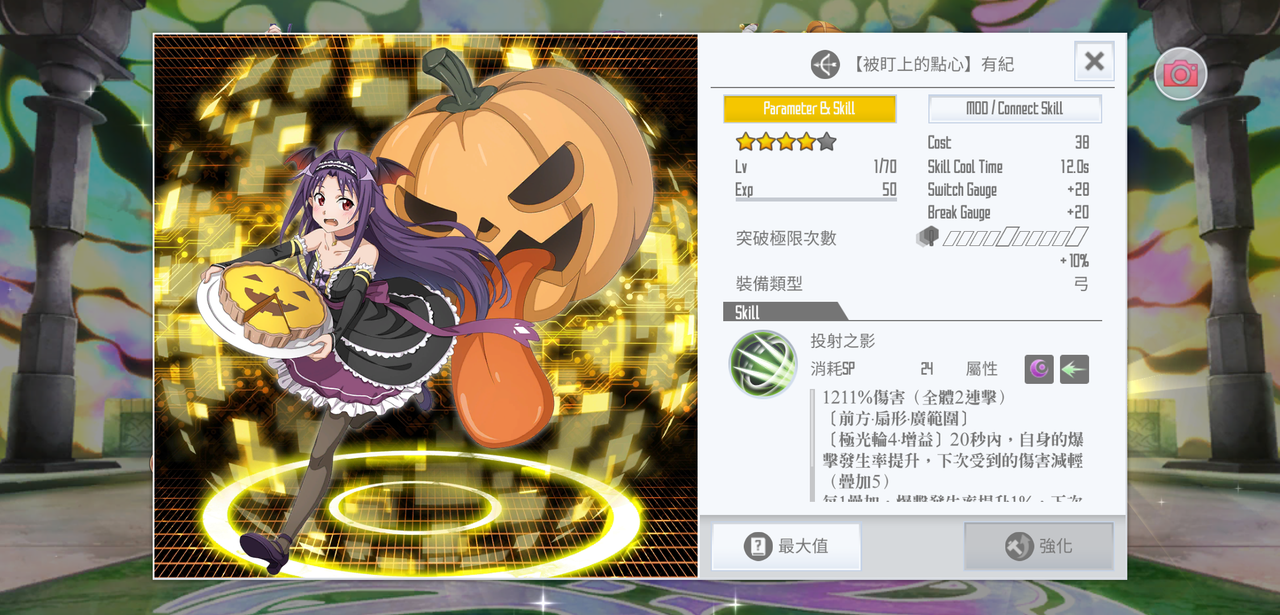Switch to the Parameter & Skill tab

(x=809, y=108)
